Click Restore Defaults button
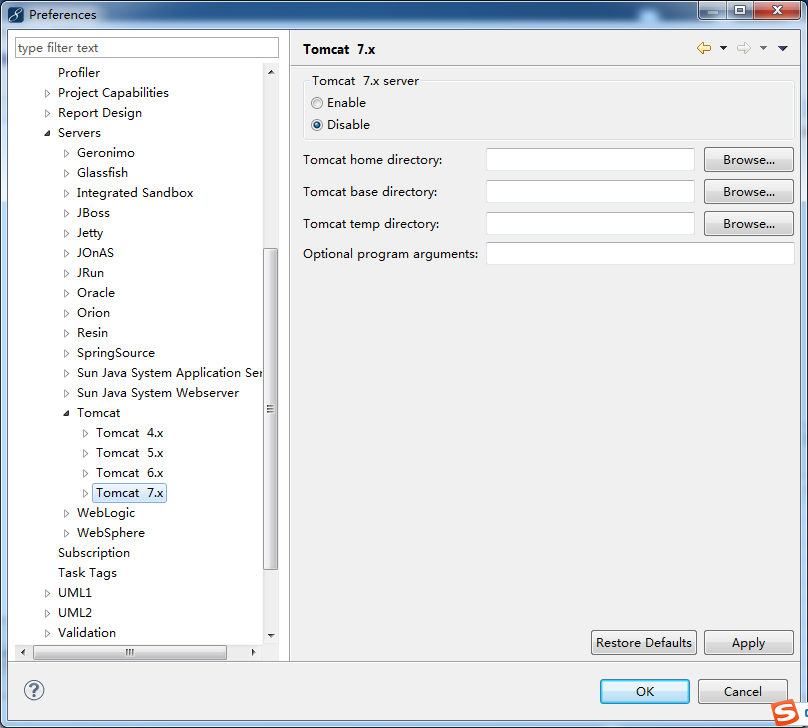This screenshot has height=728, width=808. point(644,642)
